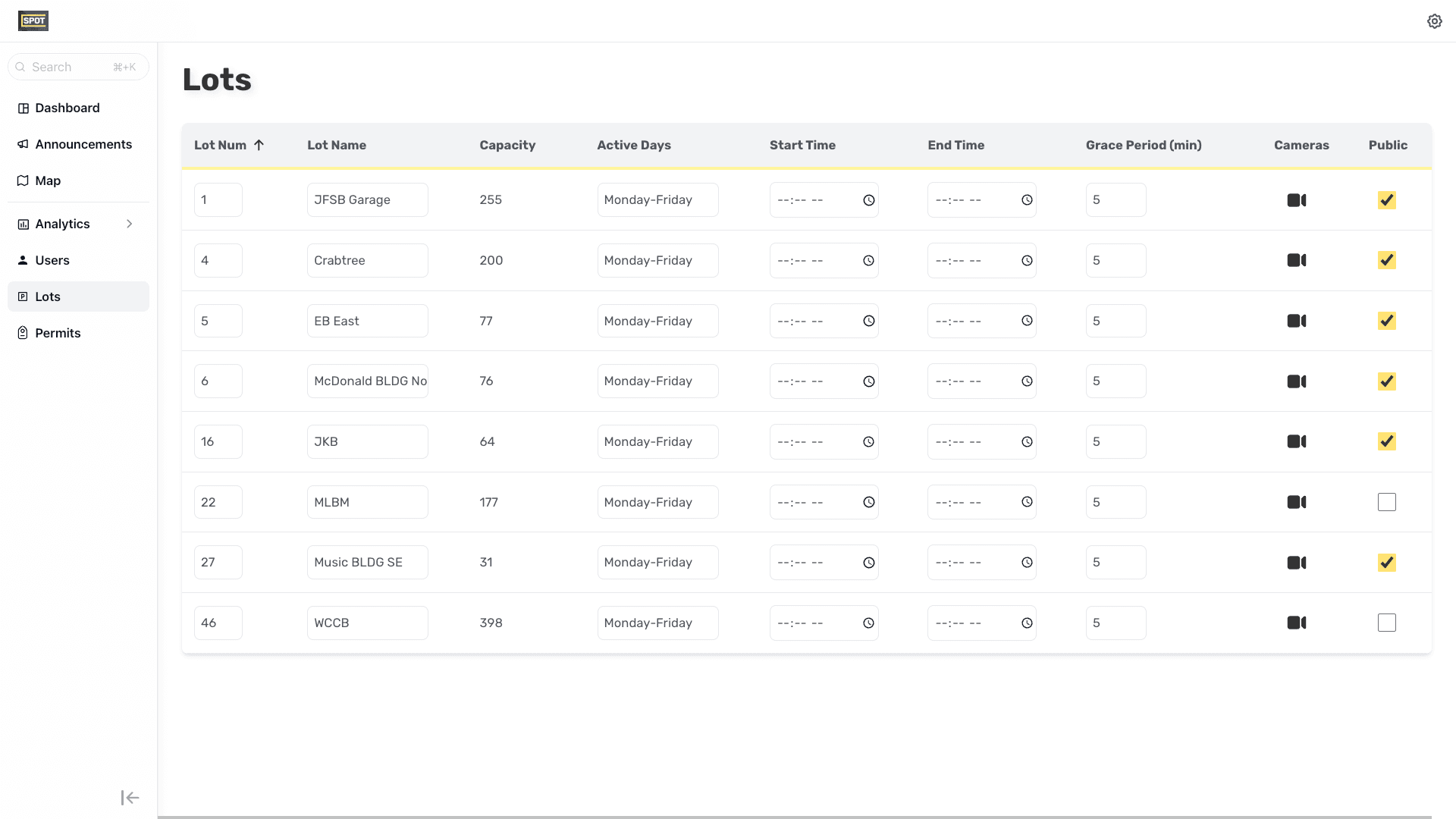This screenshot has height=819, width=1456.
Task: Open Active Days selector for McDonald BLDG
Action: point(657,381)
